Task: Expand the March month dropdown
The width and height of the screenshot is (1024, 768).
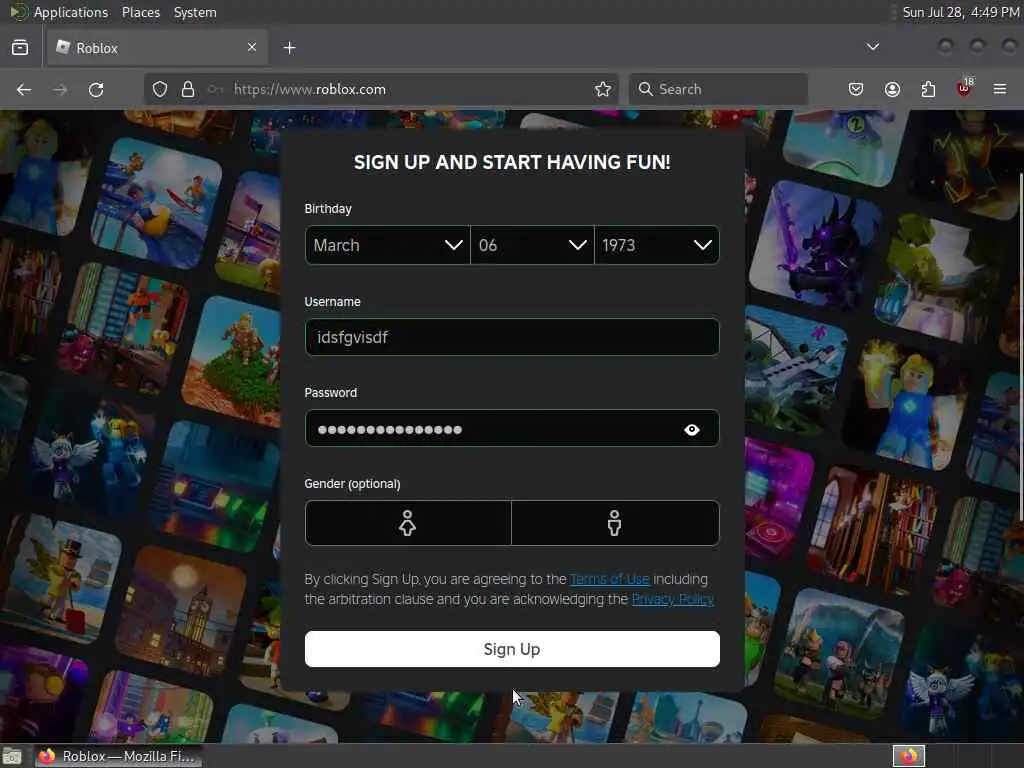Action: tap(387, 246)
